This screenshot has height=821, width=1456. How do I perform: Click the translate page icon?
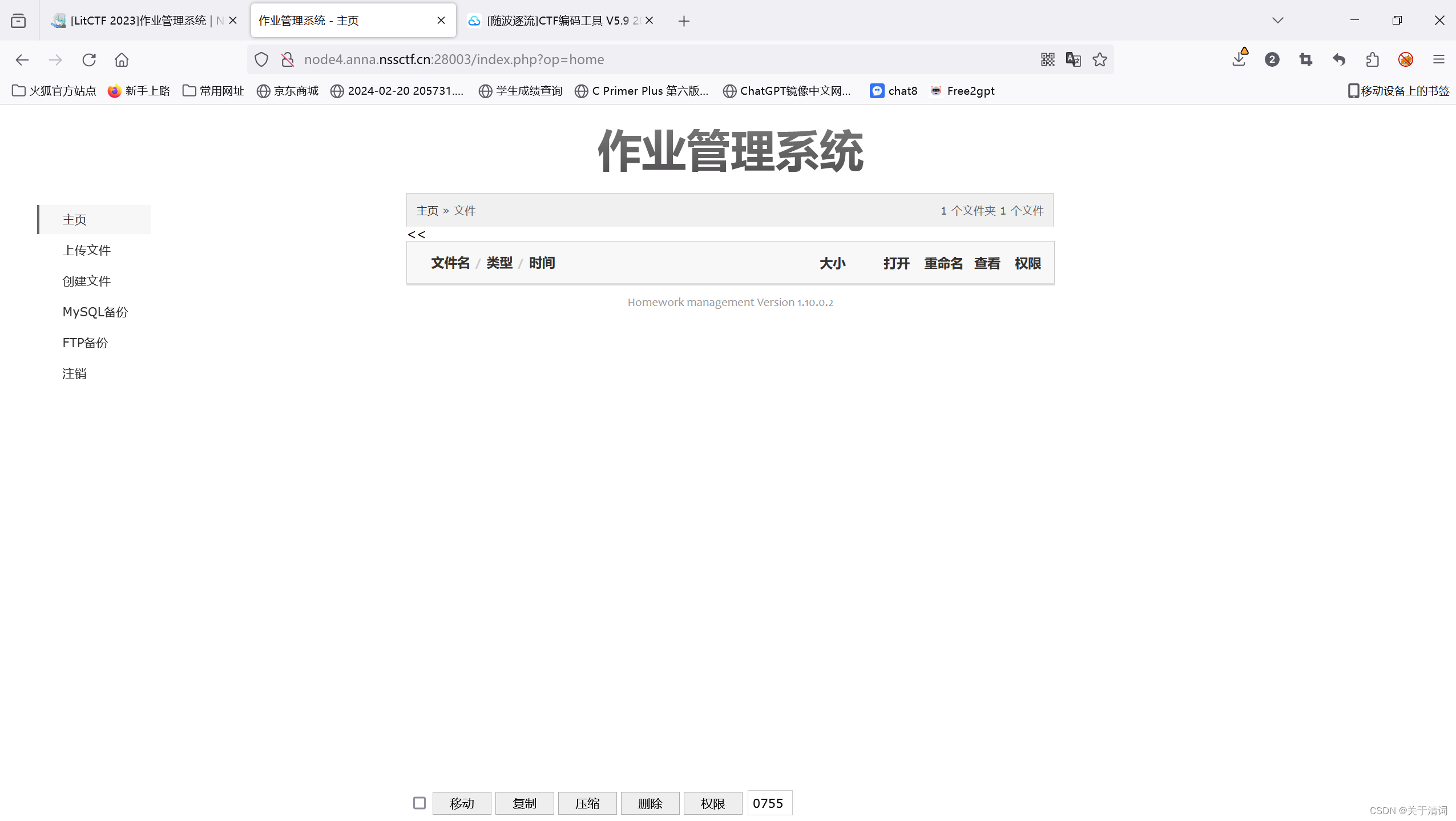click(x=1073, y=59)
